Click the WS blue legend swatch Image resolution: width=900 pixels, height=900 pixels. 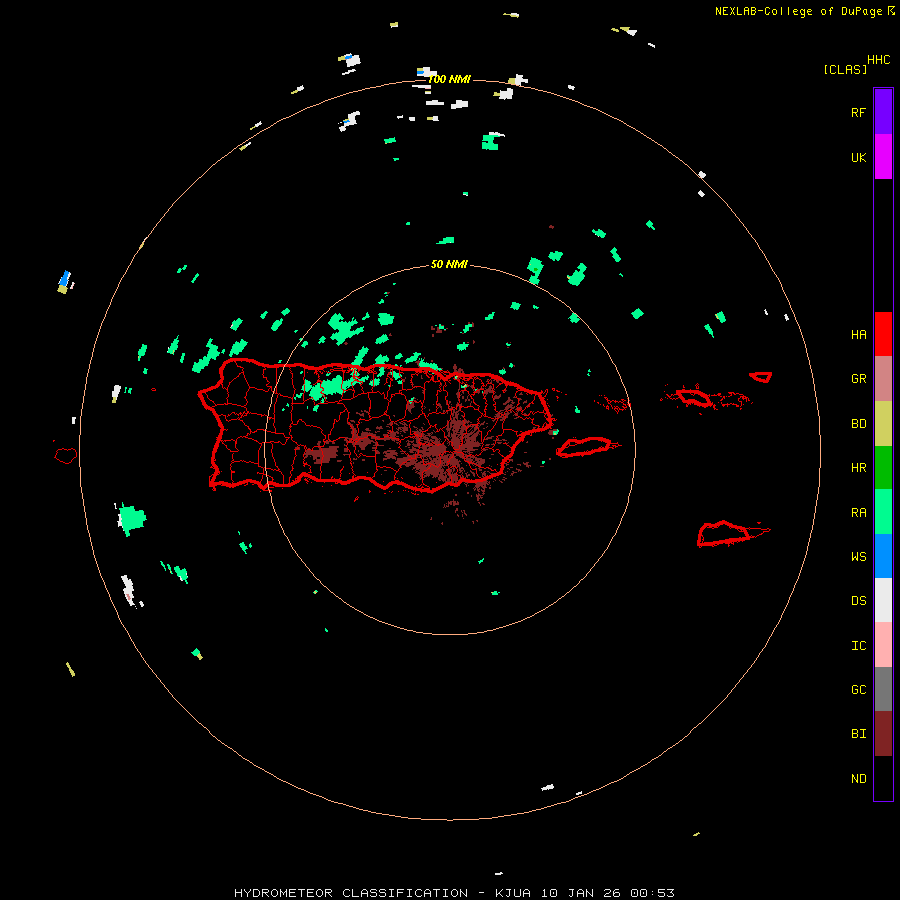(883, 556)
